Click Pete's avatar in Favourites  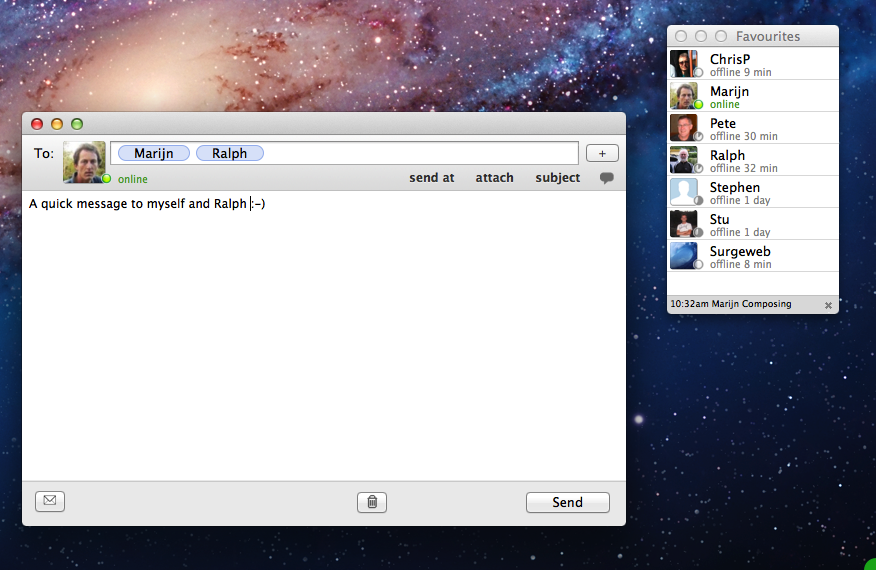click(x=684, y=128)
